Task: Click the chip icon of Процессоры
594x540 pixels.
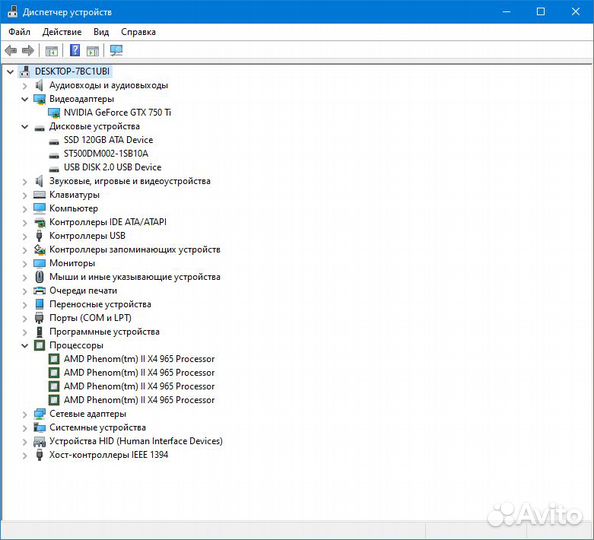Action: pos(39,345)
